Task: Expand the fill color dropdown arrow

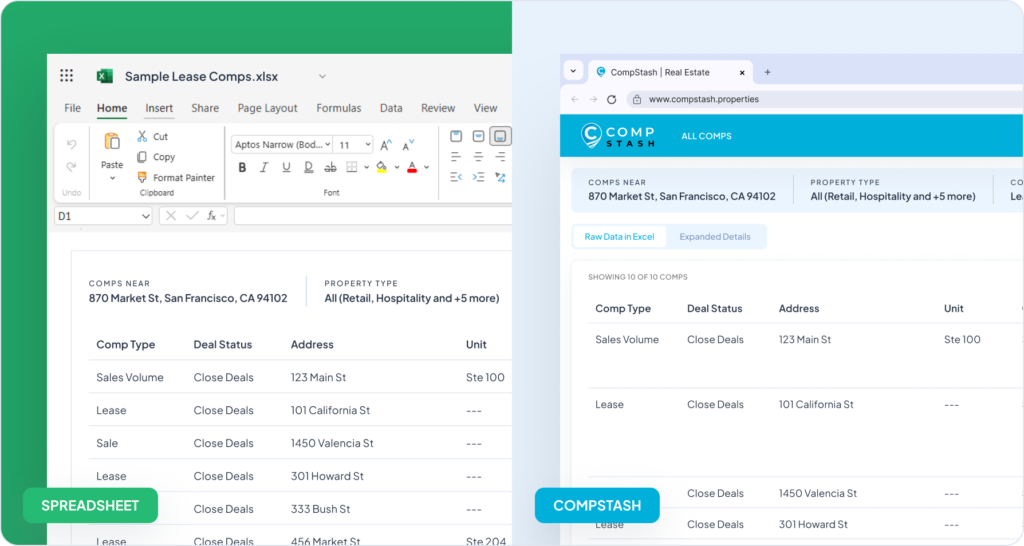Action: [396, 168]
